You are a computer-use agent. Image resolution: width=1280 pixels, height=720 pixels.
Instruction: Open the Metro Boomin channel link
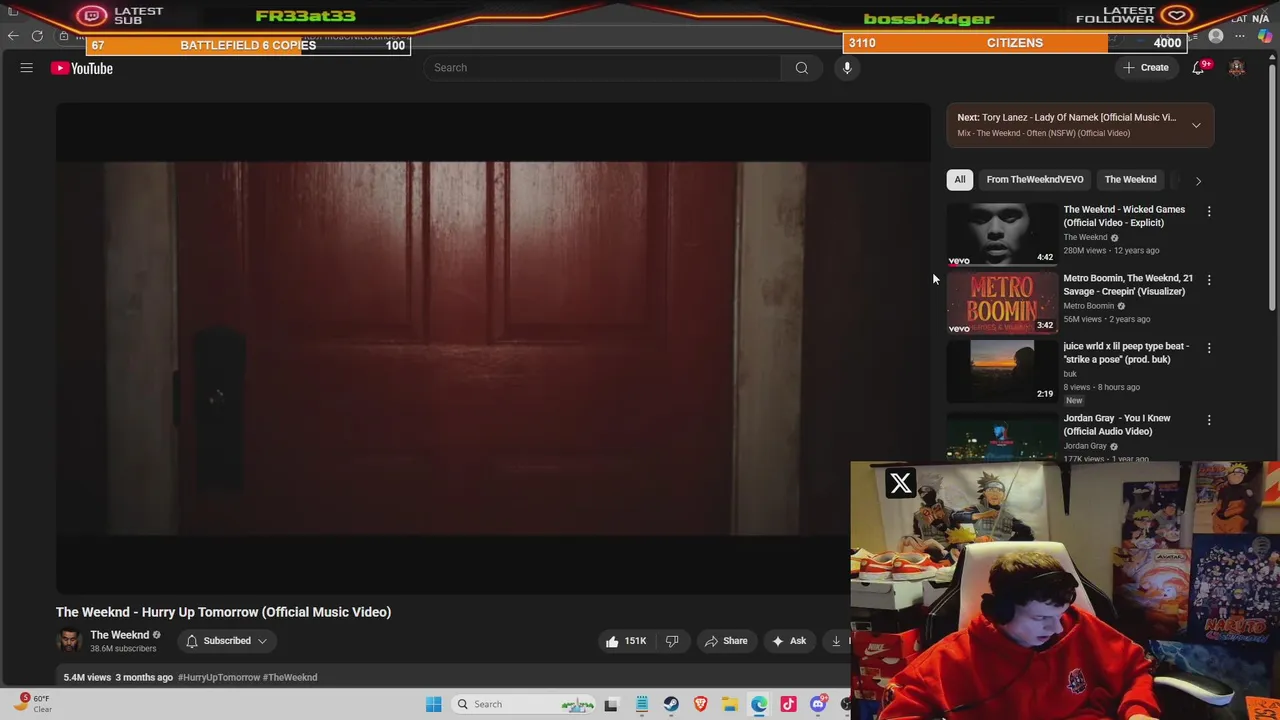(1088, 306)
